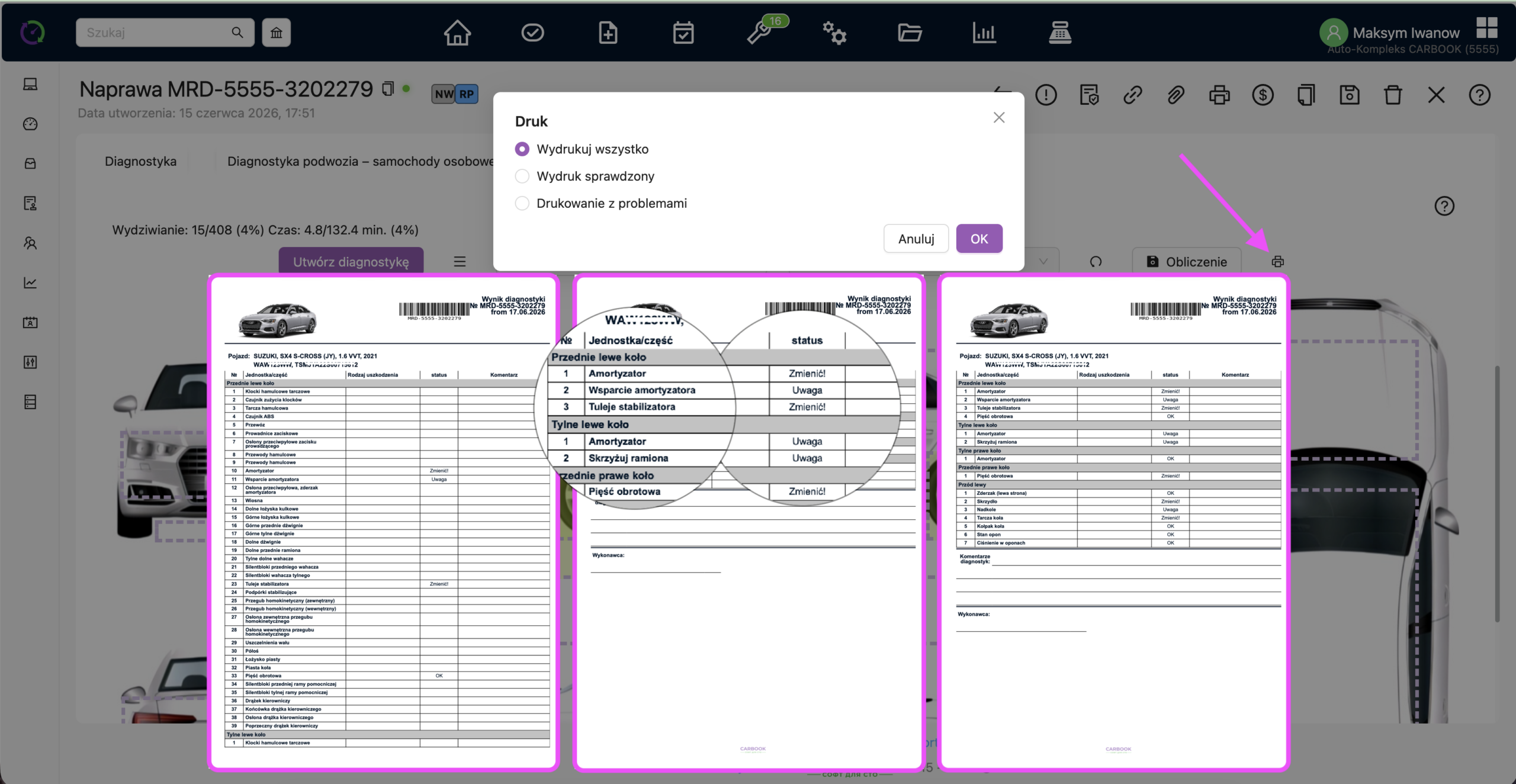Image resolution: width=1516 pixels, height=784 pixels.
Task: Click the printer icon in header toolbar
Action: (1219, 95)
